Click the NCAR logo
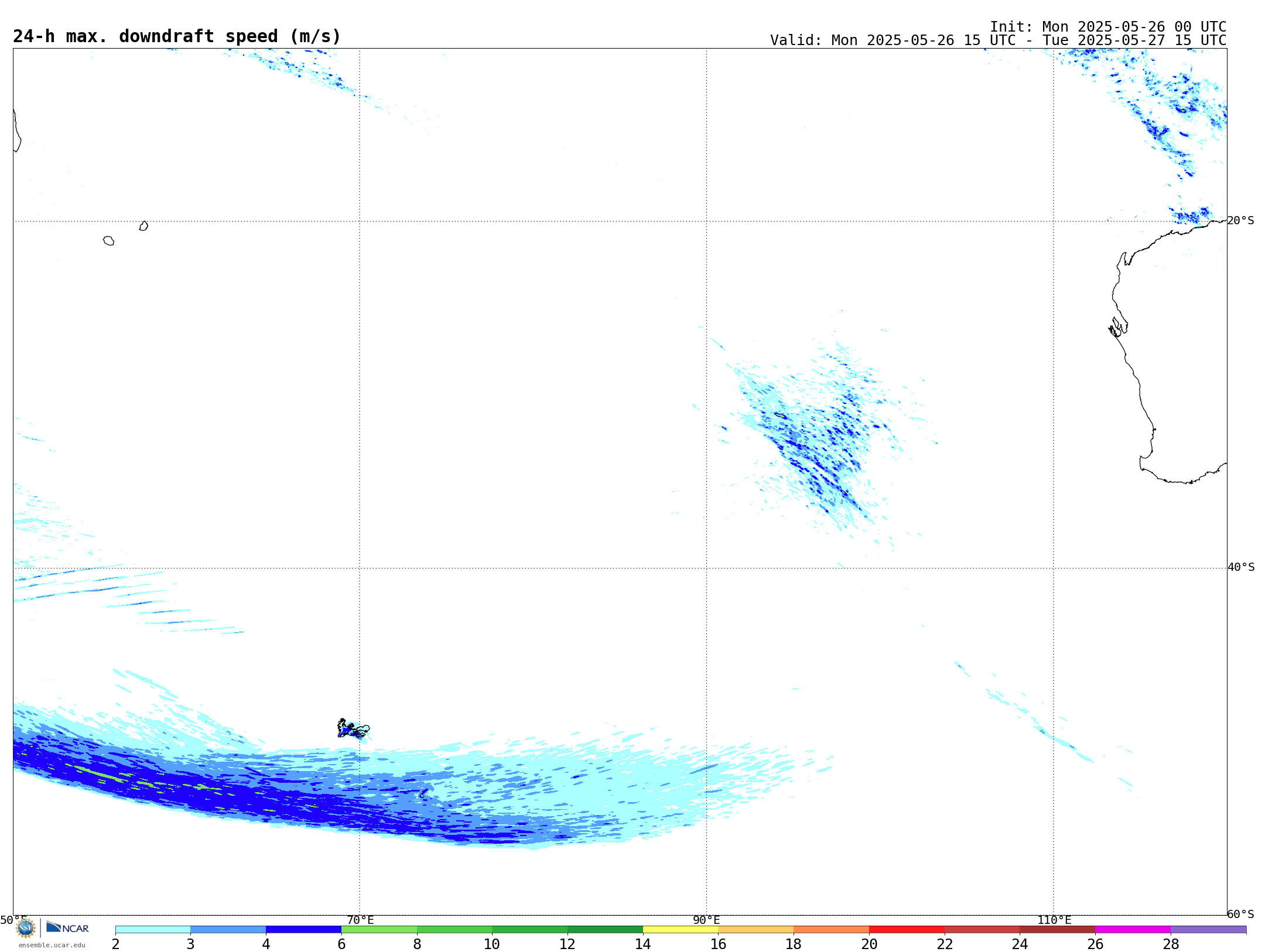The height and width of the screenshot is (952, 1265). coord(67,927)
